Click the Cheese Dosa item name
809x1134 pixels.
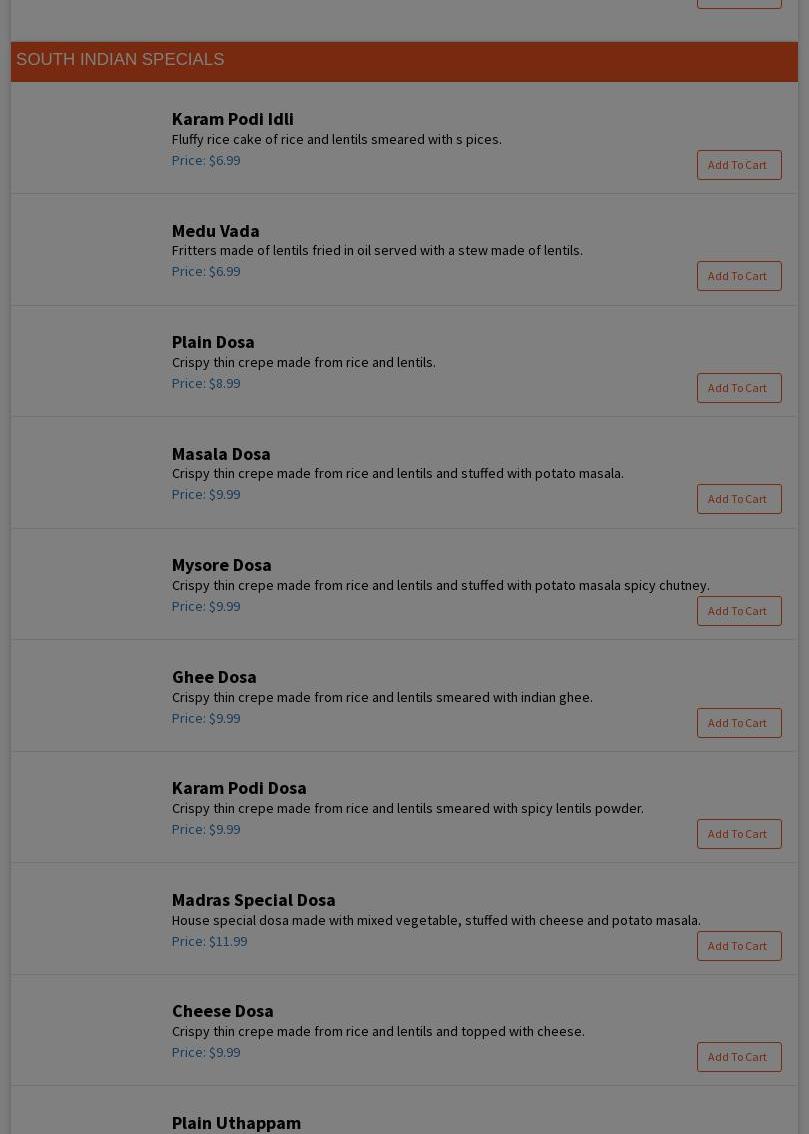222,1011
